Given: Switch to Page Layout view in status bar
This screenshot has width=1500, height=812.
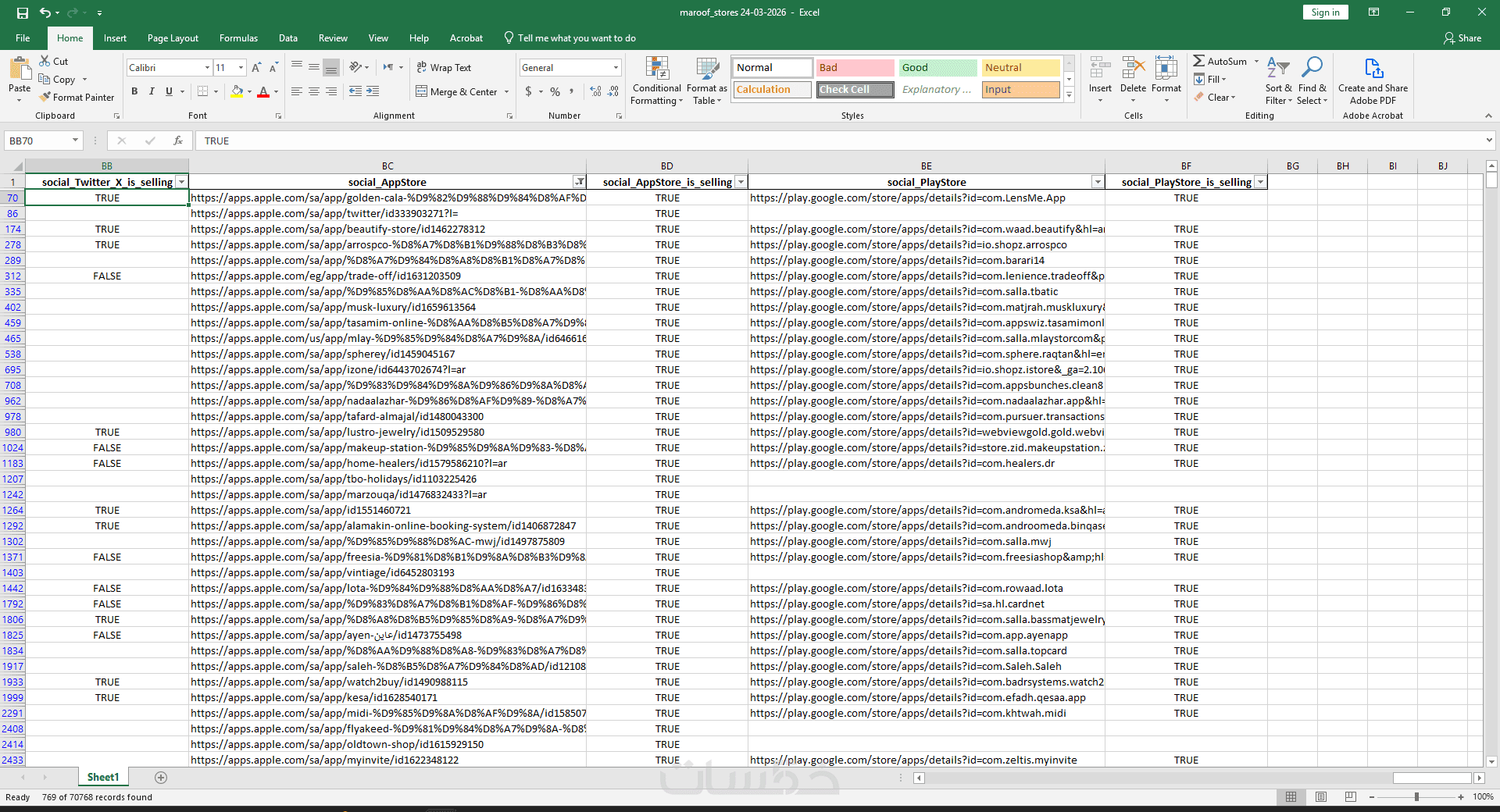Looking at the screenshot, I should (1321, 797).
